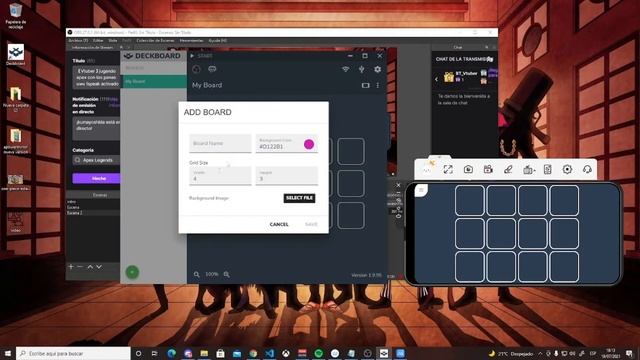Select My Board in the Deckboard sidebar
The height and width of the screenshot is (360, 640).
[x=154, y=81]
